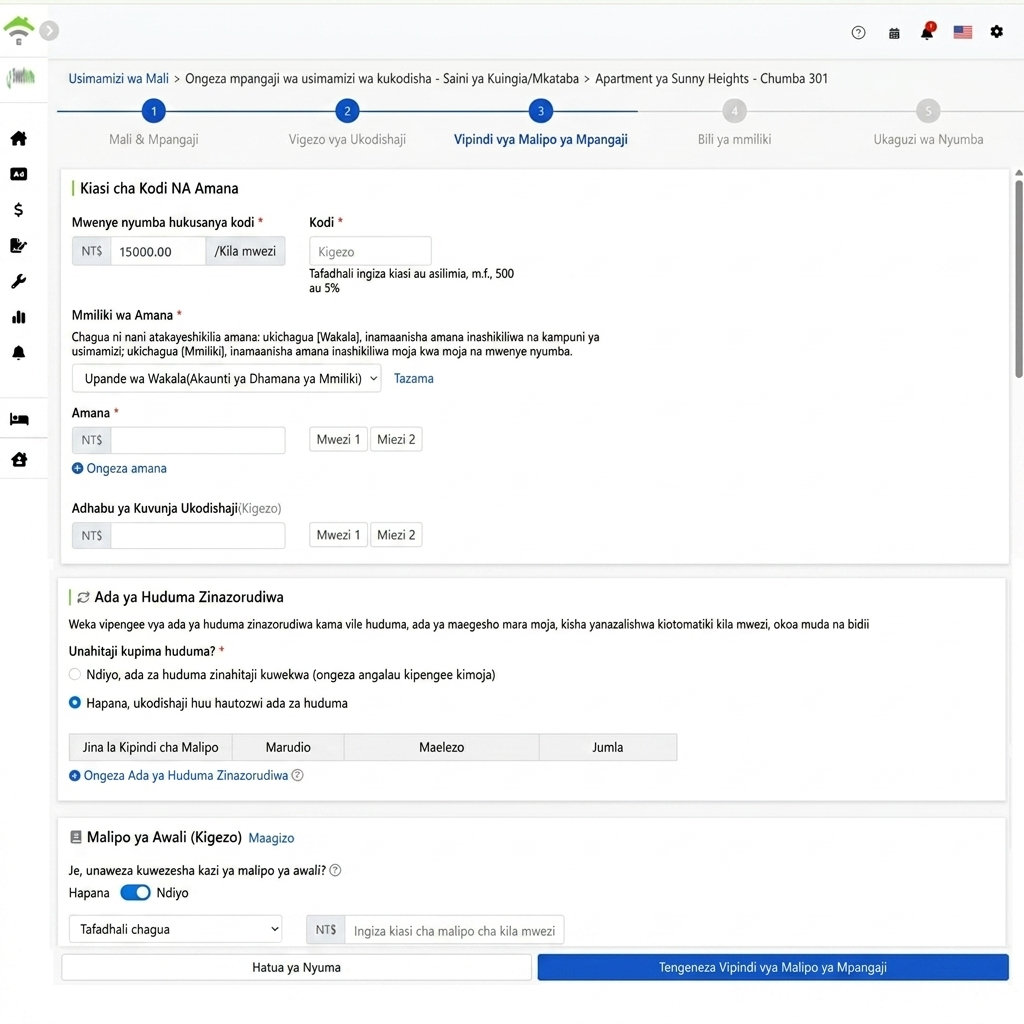Open the sidebar bell alerts icon
Viewport: 1024px width, 1024px height.
19,353
